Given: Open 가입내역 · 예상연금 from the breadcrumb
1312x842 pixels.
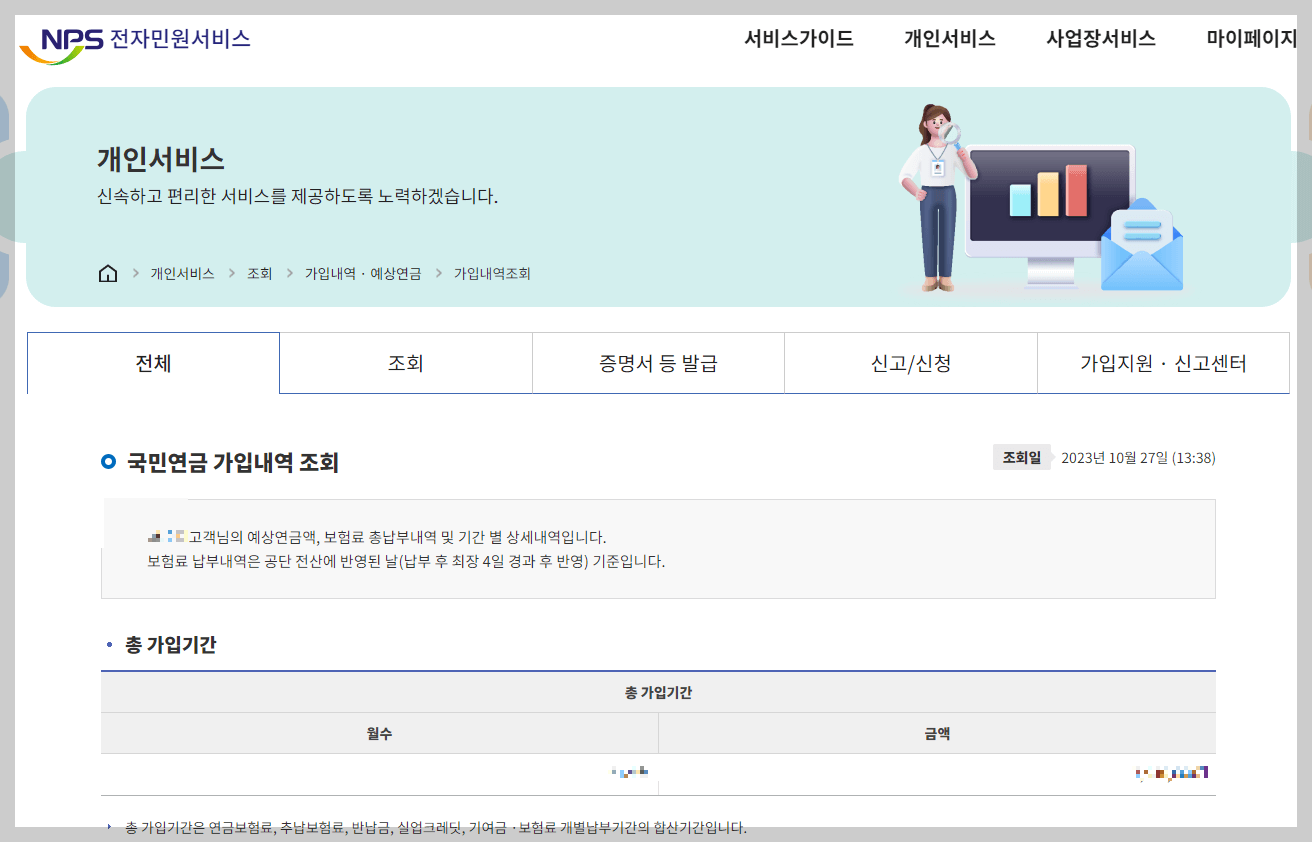Looking at the screenshot, I should [x=363, y=272].
